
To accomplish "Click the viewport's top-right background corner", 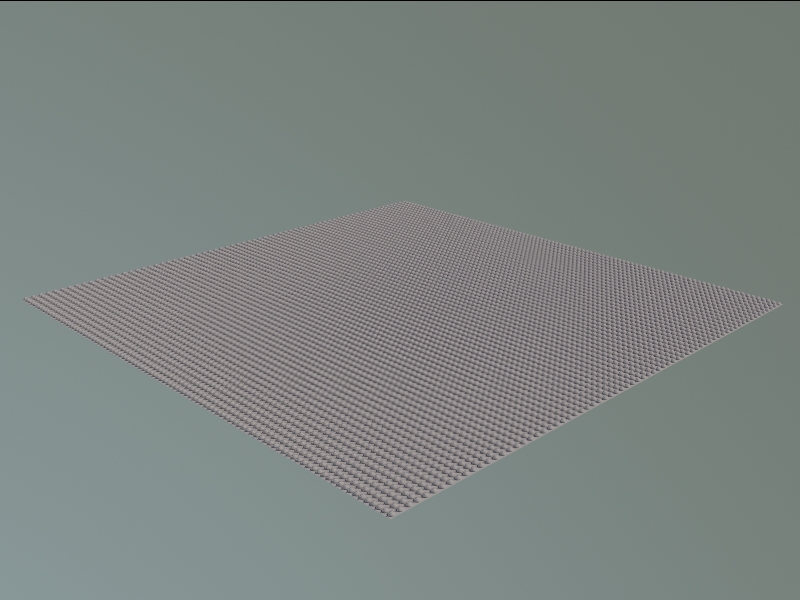I will 794,5.
